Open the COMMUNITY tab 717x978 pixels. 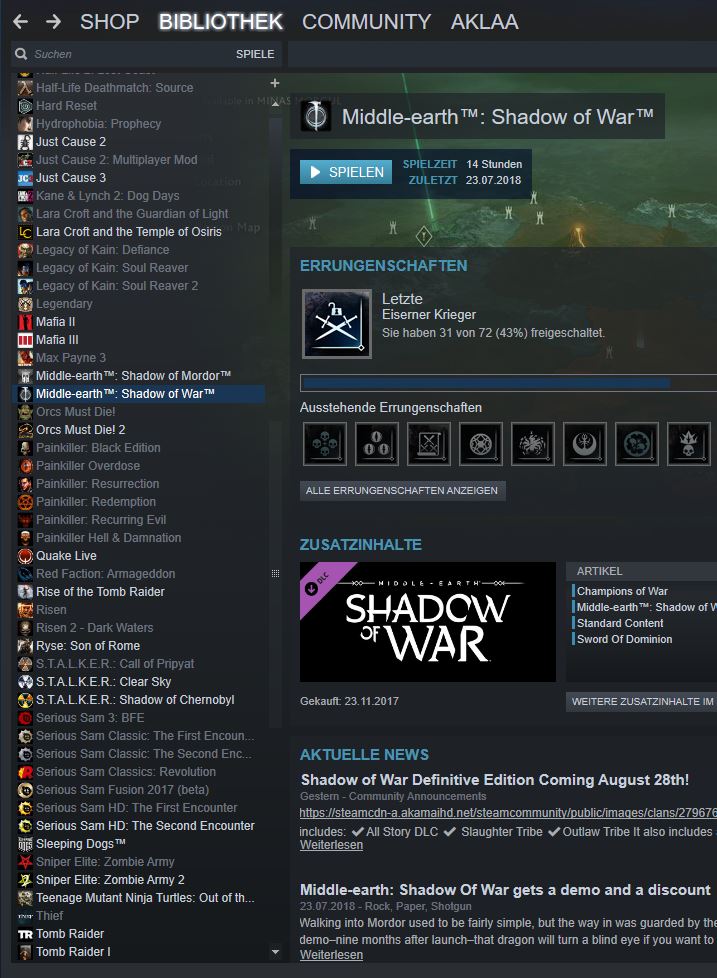pyautogui.click(x=367, y=22)
